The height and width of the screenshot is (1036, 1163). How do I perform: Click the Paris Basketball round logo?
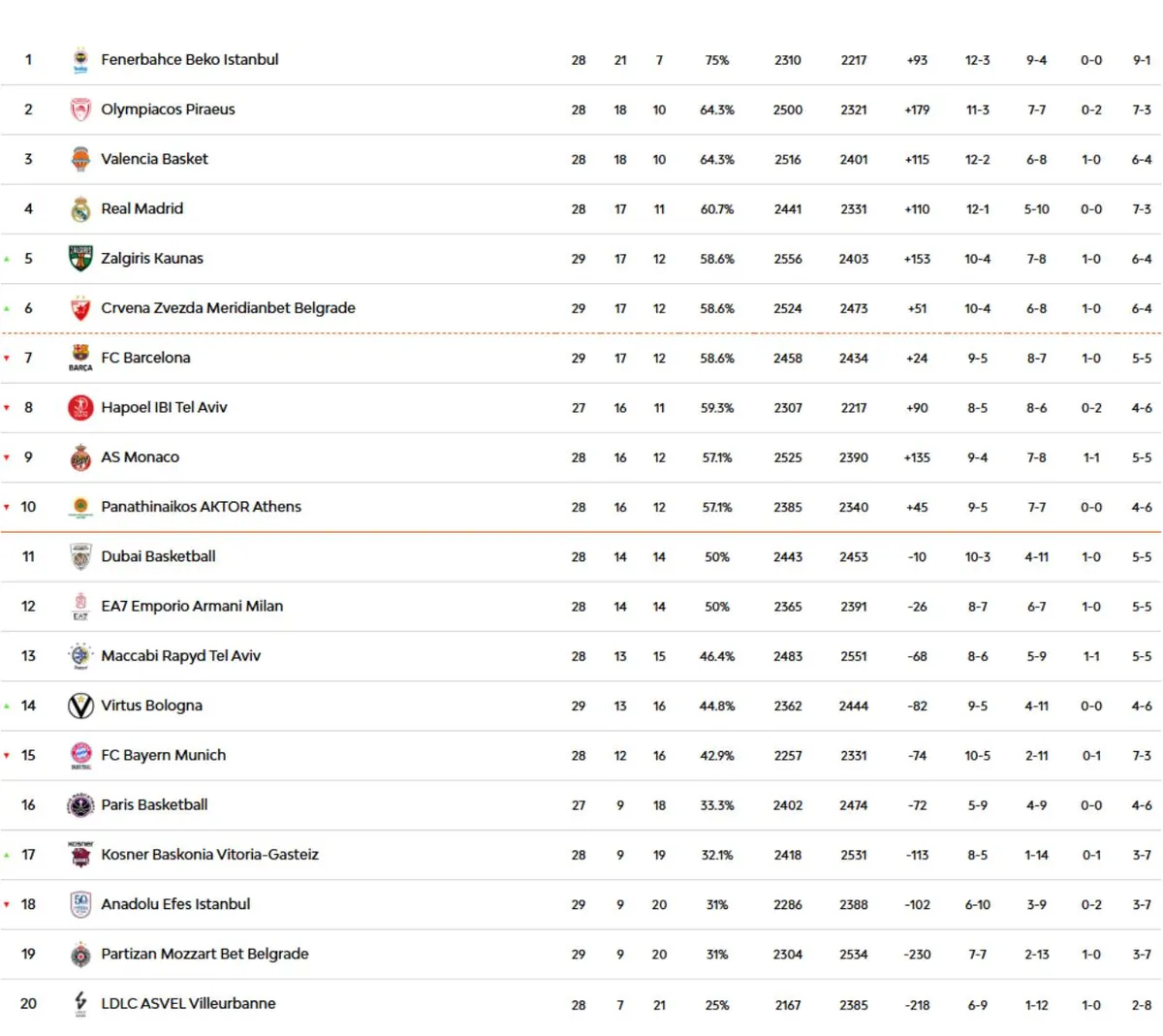(80, 805)
